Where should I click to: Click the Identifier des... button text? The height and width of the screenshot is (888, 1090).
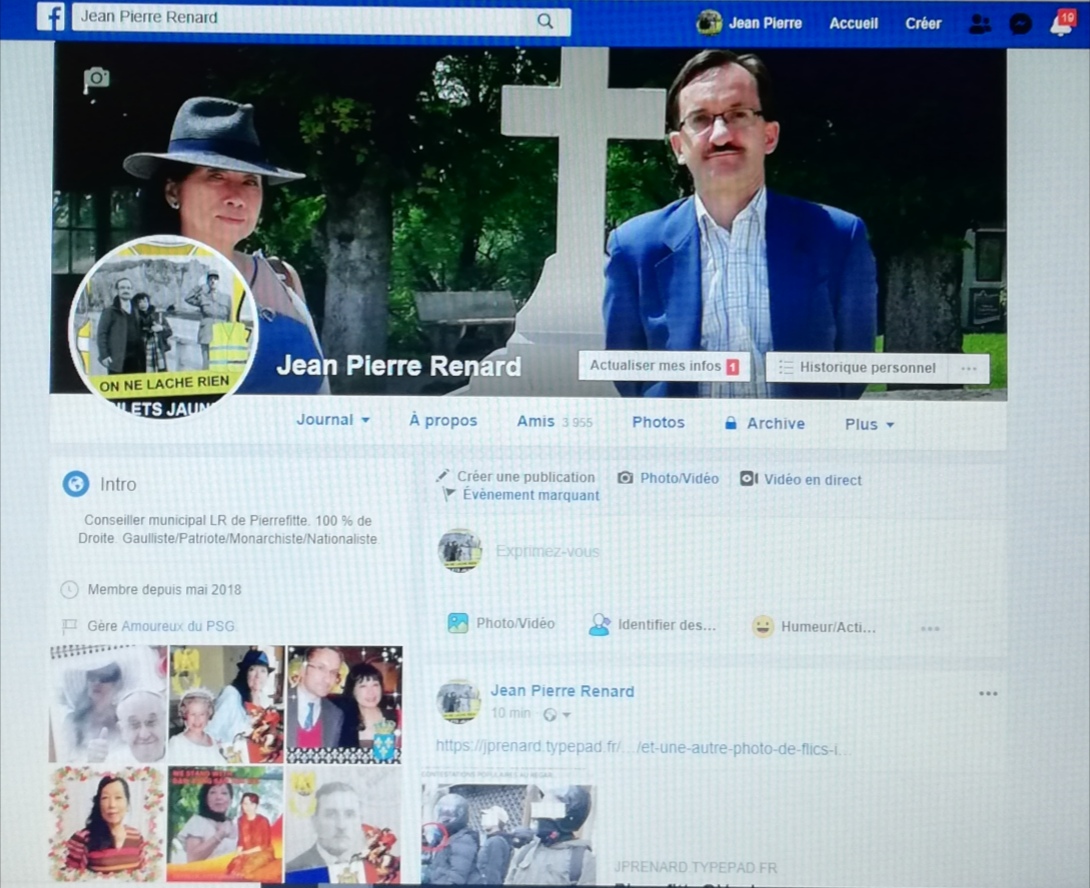(x=667, y=624)
